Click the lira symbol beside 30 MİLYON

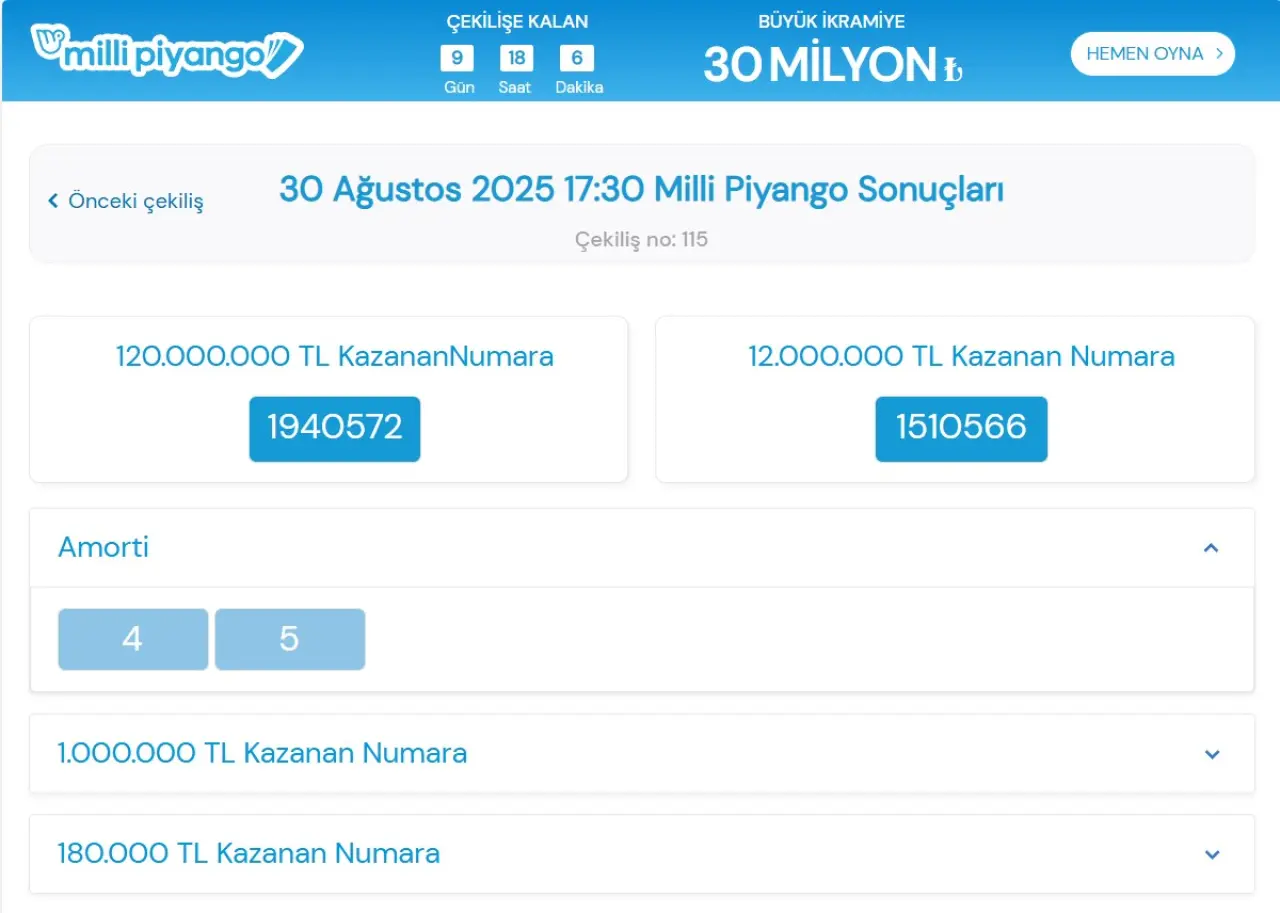tap(952, 69)
